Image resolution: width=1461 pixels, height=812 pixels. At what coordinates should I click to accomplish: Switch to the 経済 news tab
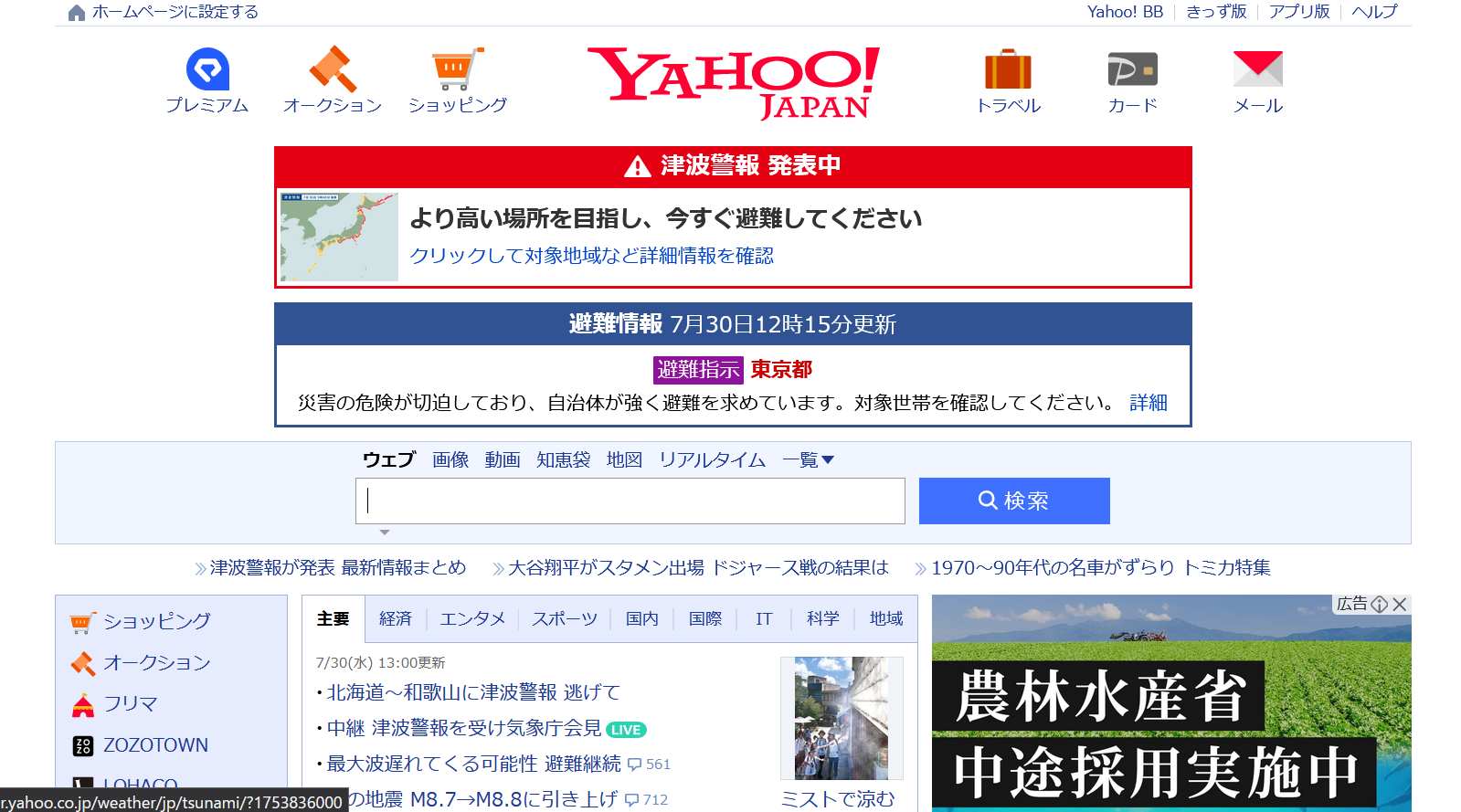click(396, 618)
